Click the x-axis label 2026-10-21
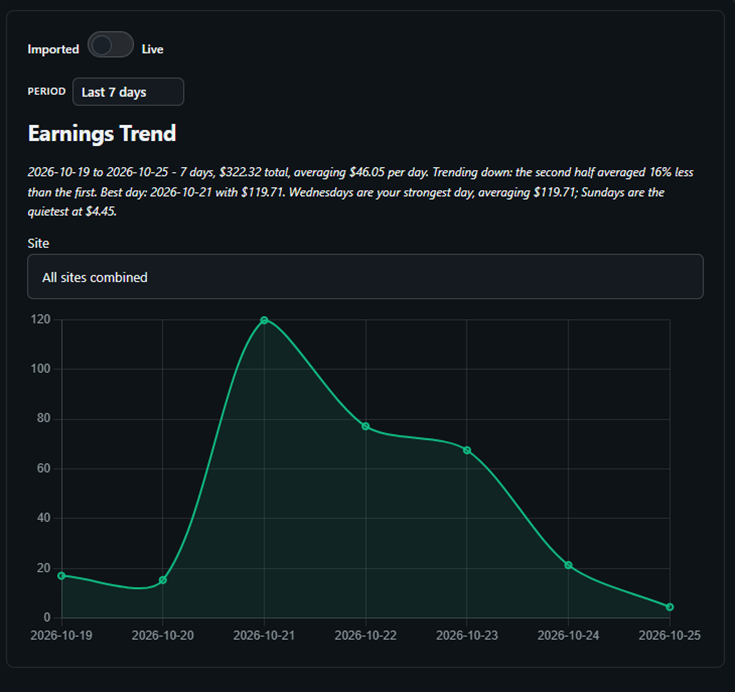Image resolution: width=735 pixels, height=692 pixels. (x=264, y=635)
